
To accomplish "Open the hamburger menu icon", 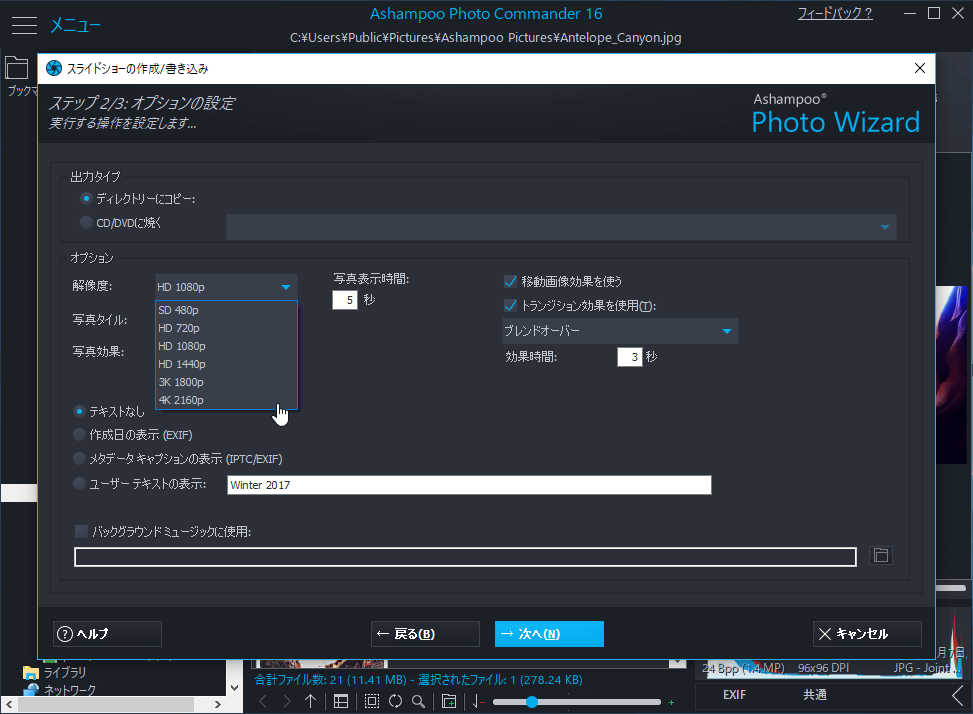I will 24,25.
